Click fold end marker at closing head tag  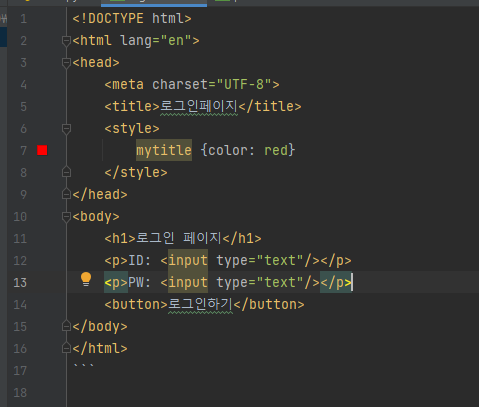click(x=66, y=194)
